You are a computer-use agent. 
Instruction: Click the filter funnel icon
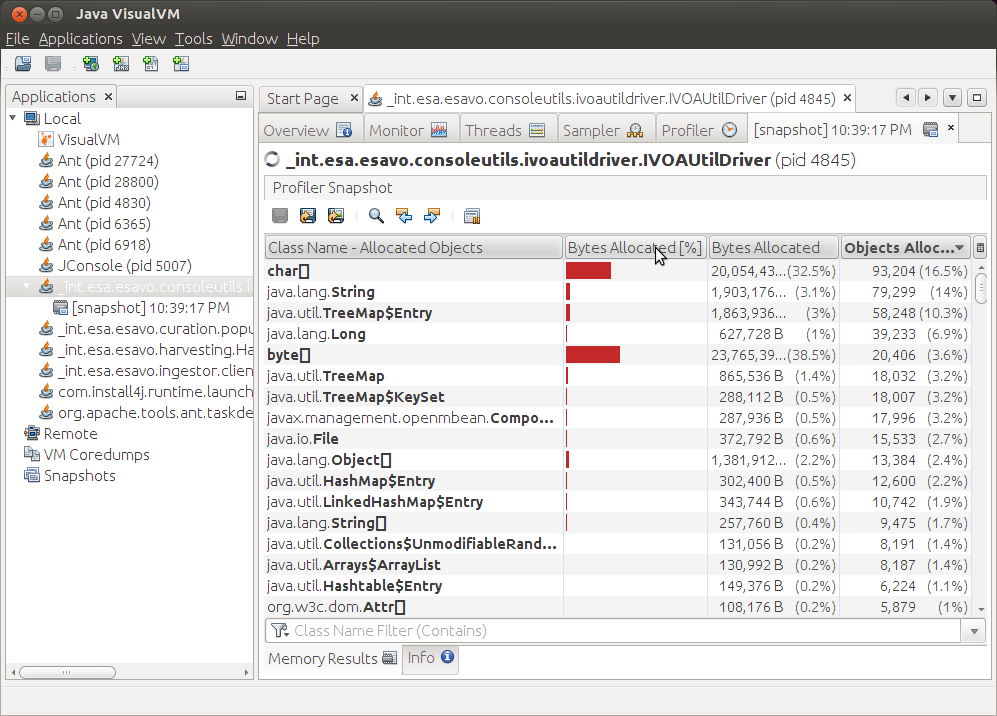(279, 630)
